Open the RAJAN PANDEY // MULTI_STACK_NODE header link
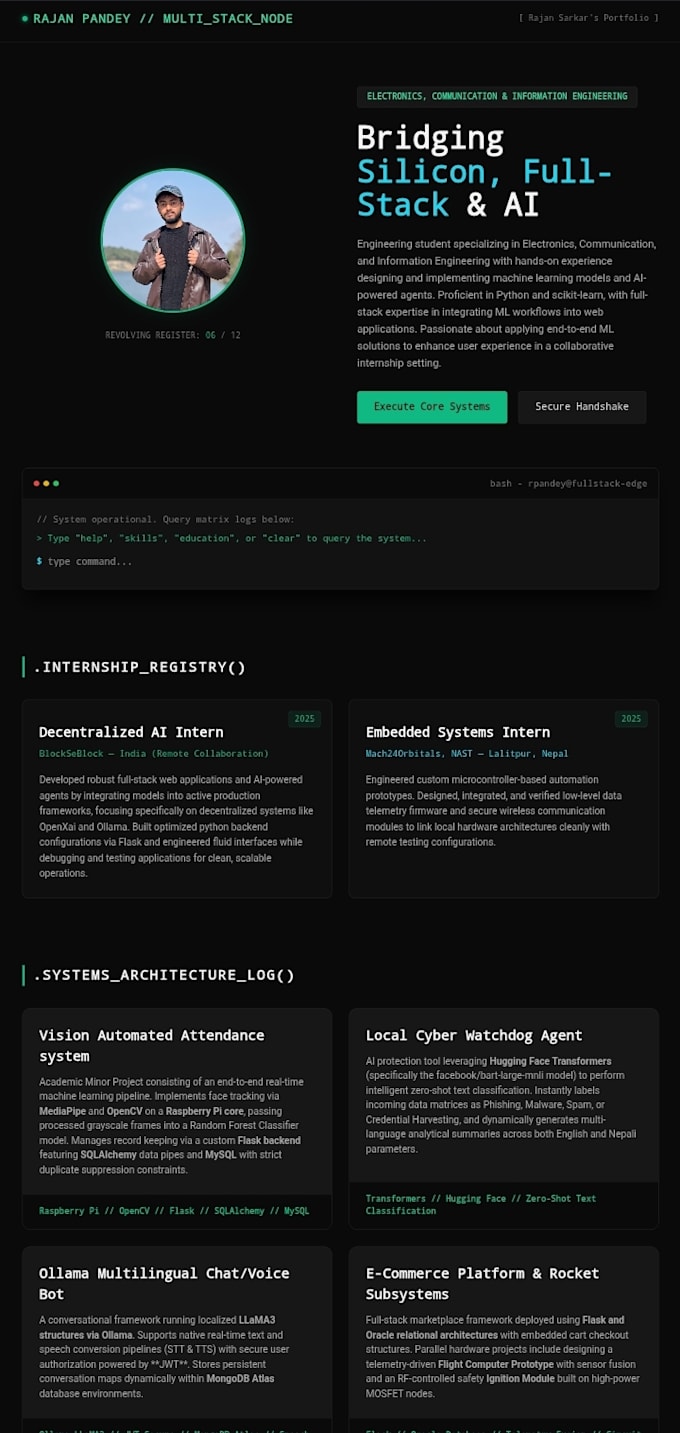The width and height of the screenshot is (680, 1433). coord(163,19)
